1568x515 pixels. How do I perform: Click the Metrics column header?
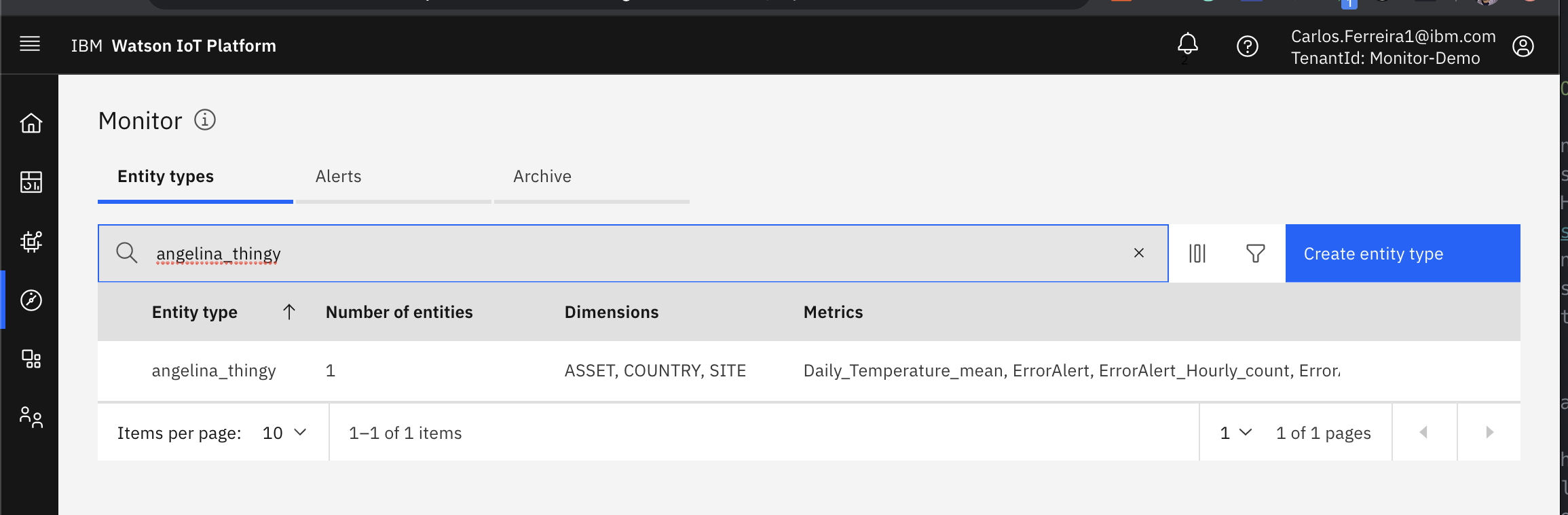[833, 312]
